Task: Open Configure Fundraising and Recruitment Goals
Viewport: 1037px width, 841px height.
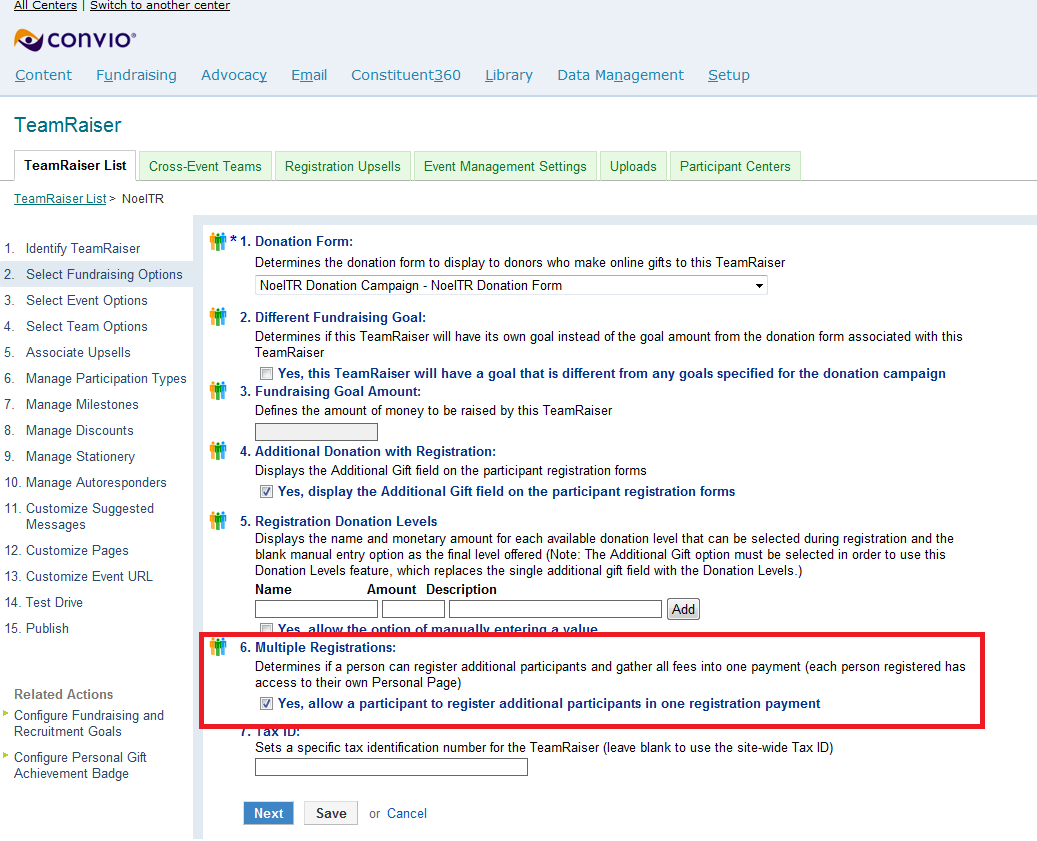Action: tap(89, 723)
